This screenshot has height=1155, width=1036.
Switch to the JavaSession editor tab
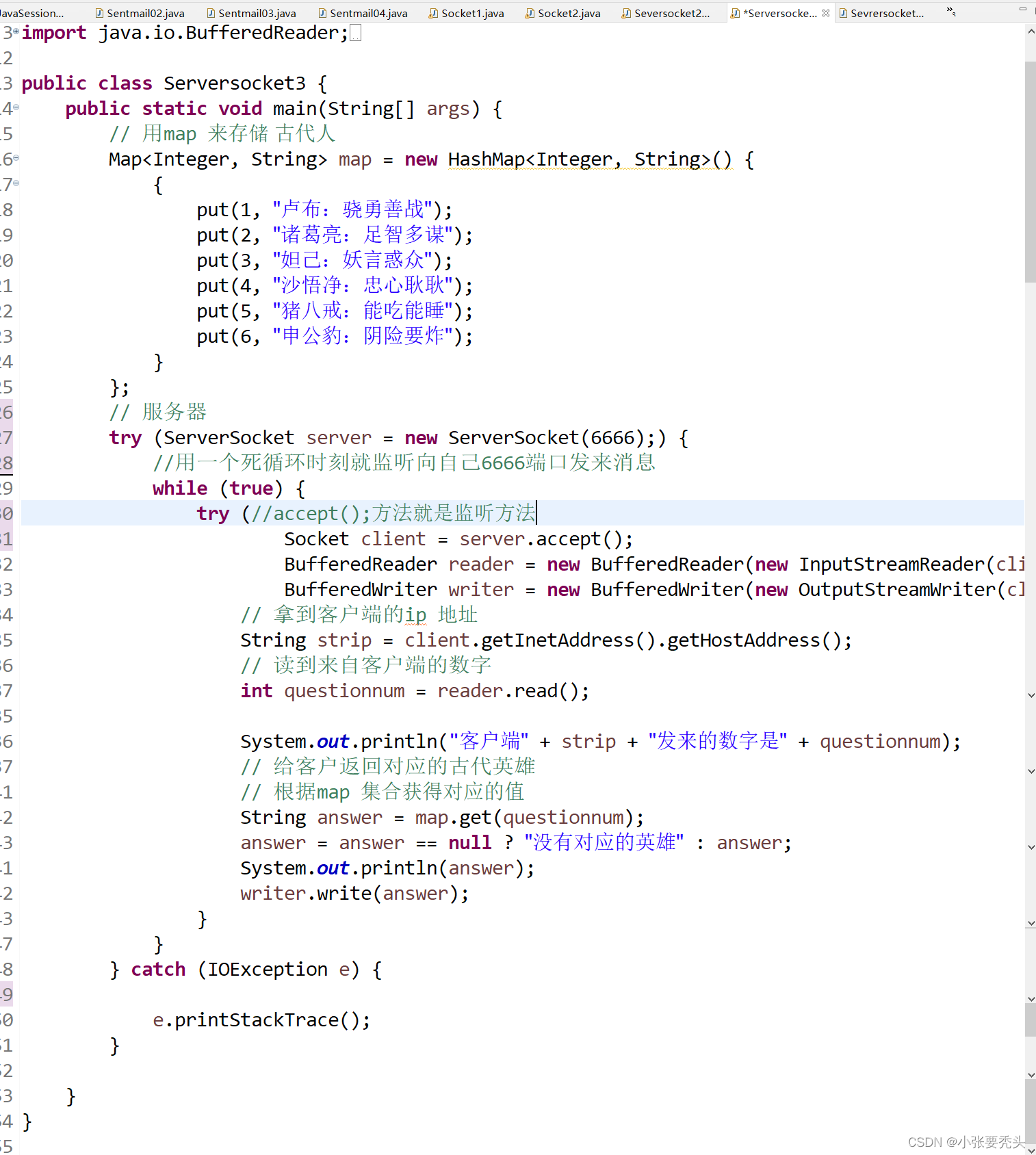[x=32, y=13]
